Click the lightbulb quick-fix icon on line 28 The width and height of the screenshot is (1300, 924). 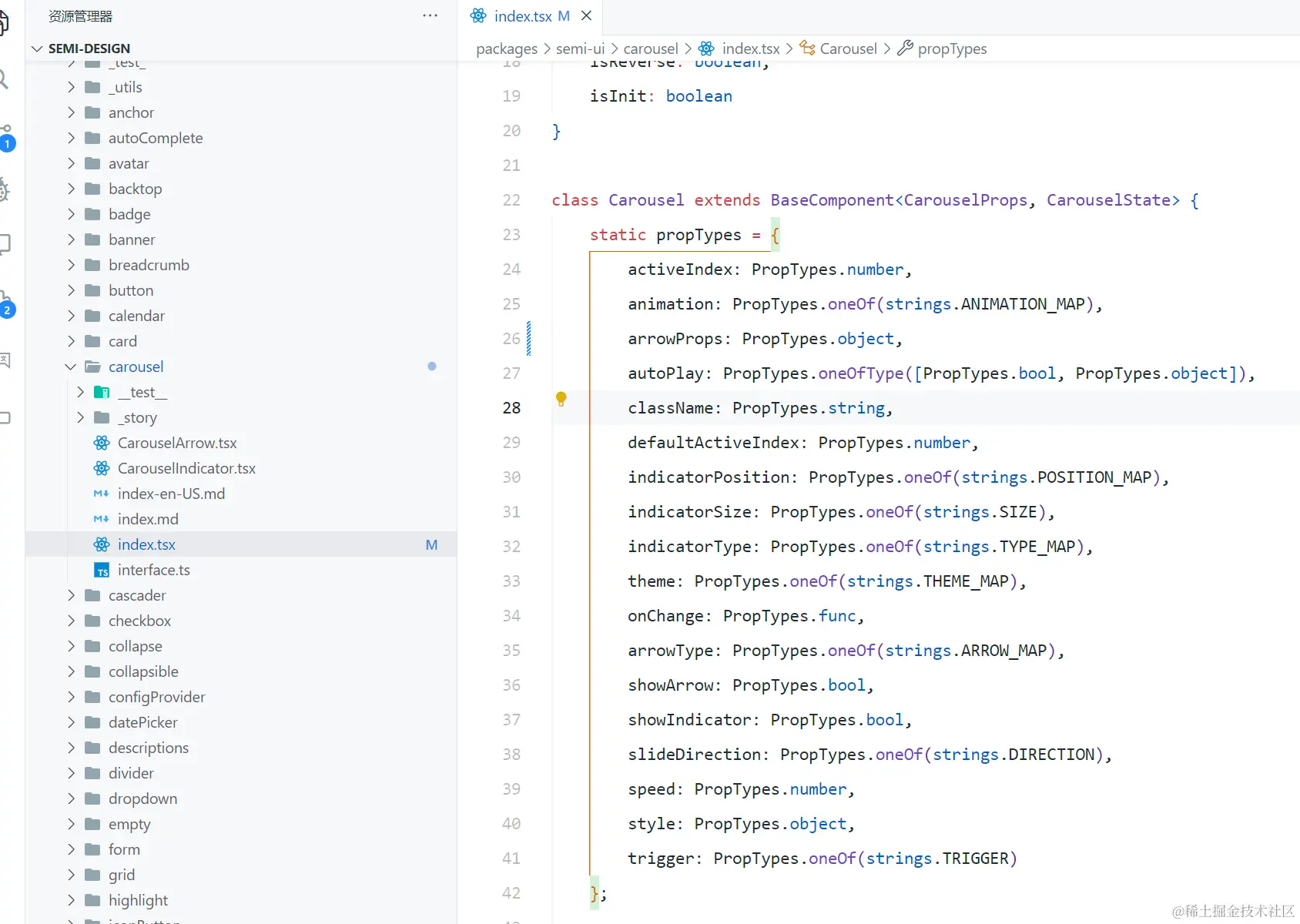coord(561,399)
